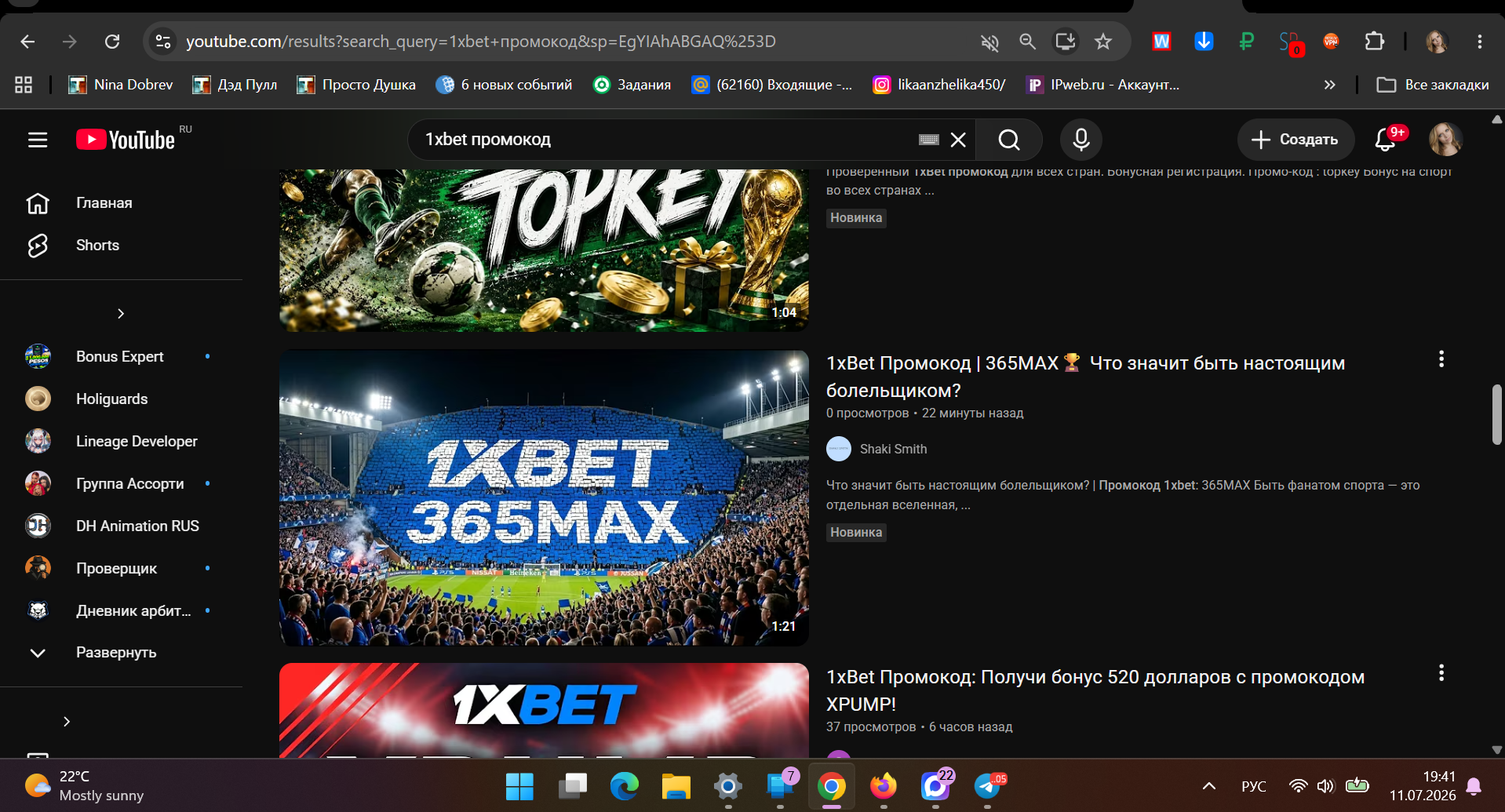The height and width of the screenshot is (812, 1505).
Task: Click the browser address bar URL
Action: (480, 42)
